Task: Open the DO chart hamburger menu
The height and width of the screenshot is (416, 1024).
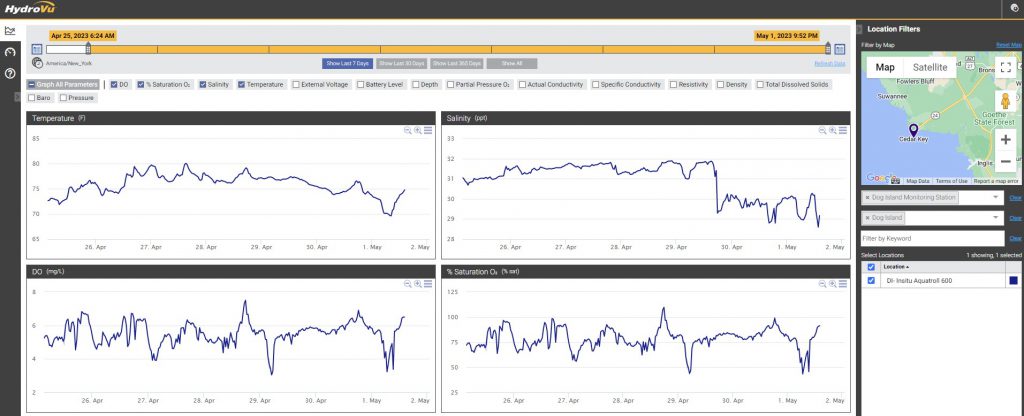Action: pyautogui.click(x=428, y=284)
